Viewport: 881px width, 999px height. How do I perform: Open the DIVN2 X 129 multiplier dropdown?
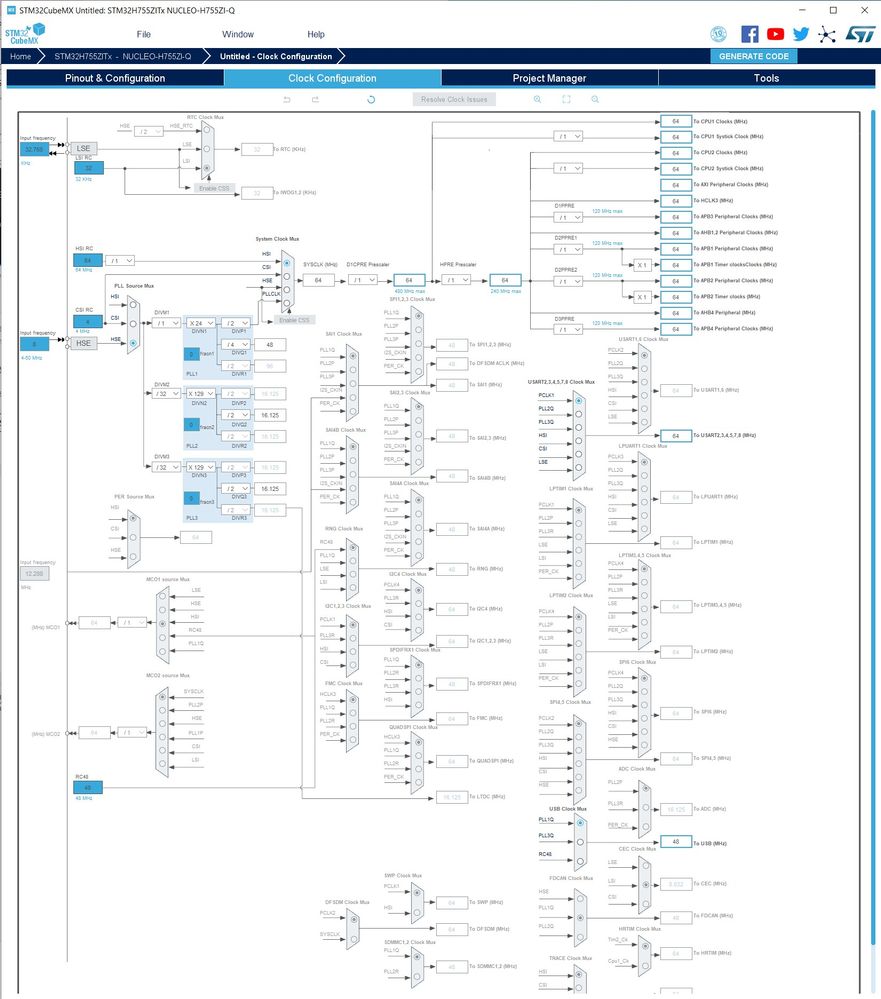point(201,394)
